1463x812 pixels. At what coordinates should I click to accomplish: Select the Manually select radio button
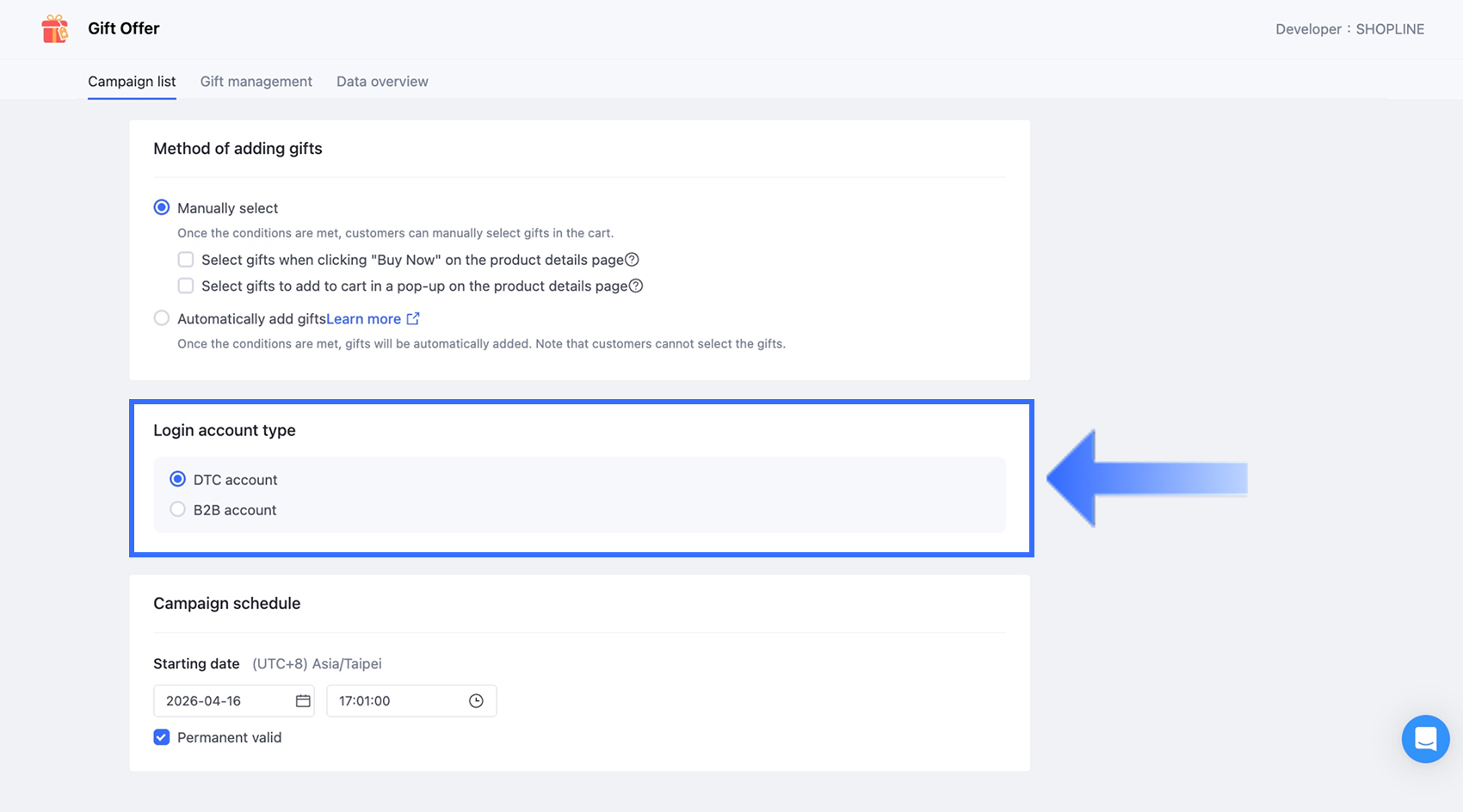[x=162, y=207]
